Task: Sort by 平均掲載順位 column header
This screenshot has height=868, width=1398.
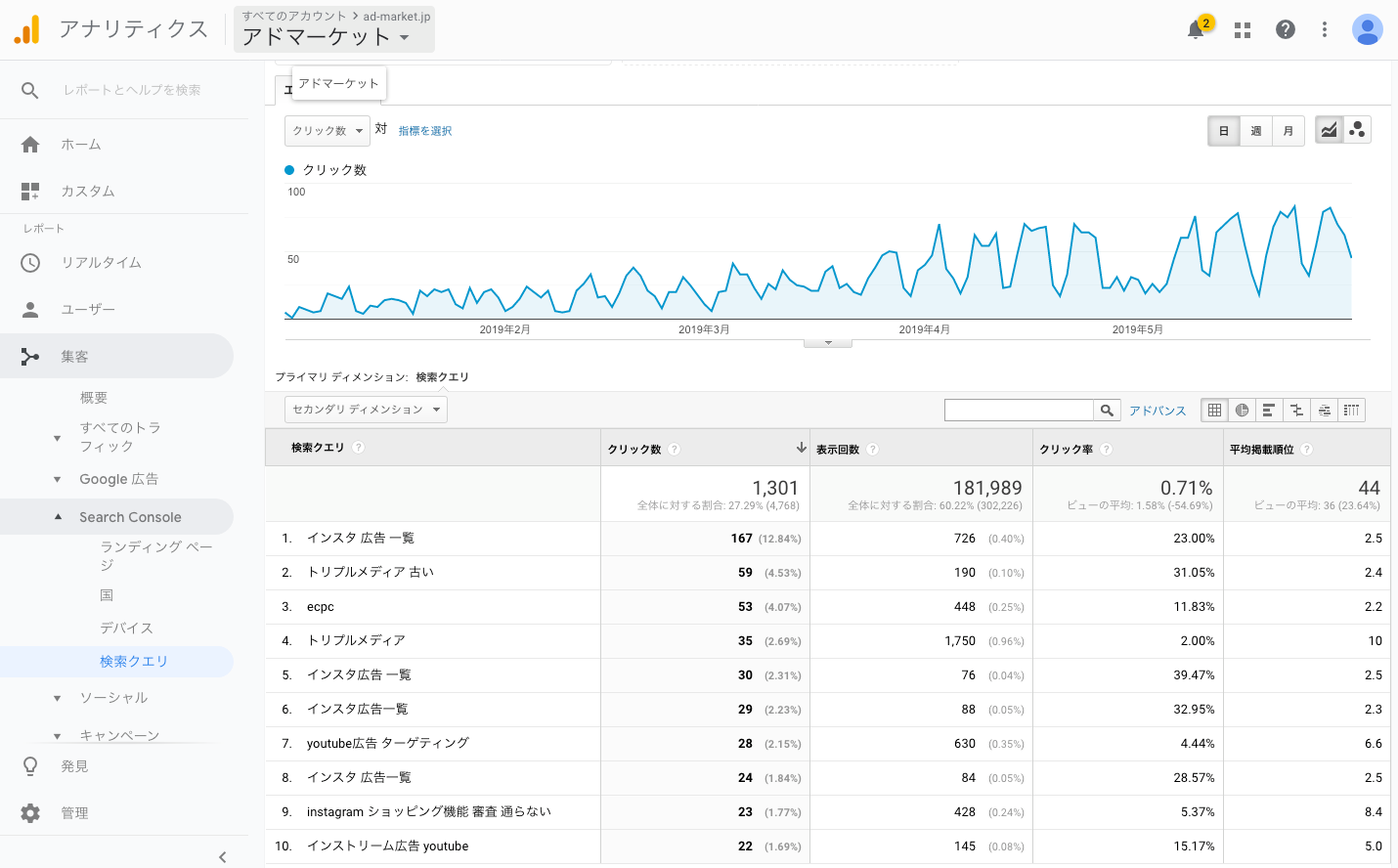Action: 1261,450
